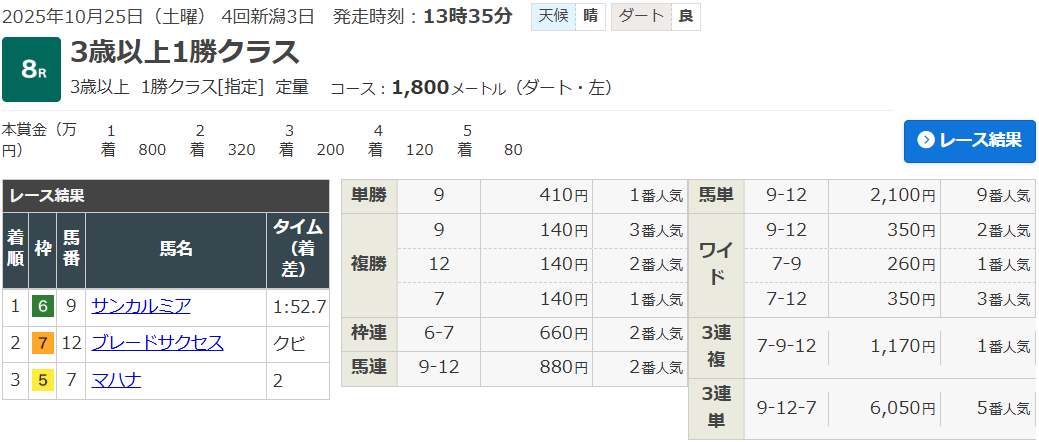Select the 天候 weather label
The height and width of the screenshot is (442, 1039).
553,17
